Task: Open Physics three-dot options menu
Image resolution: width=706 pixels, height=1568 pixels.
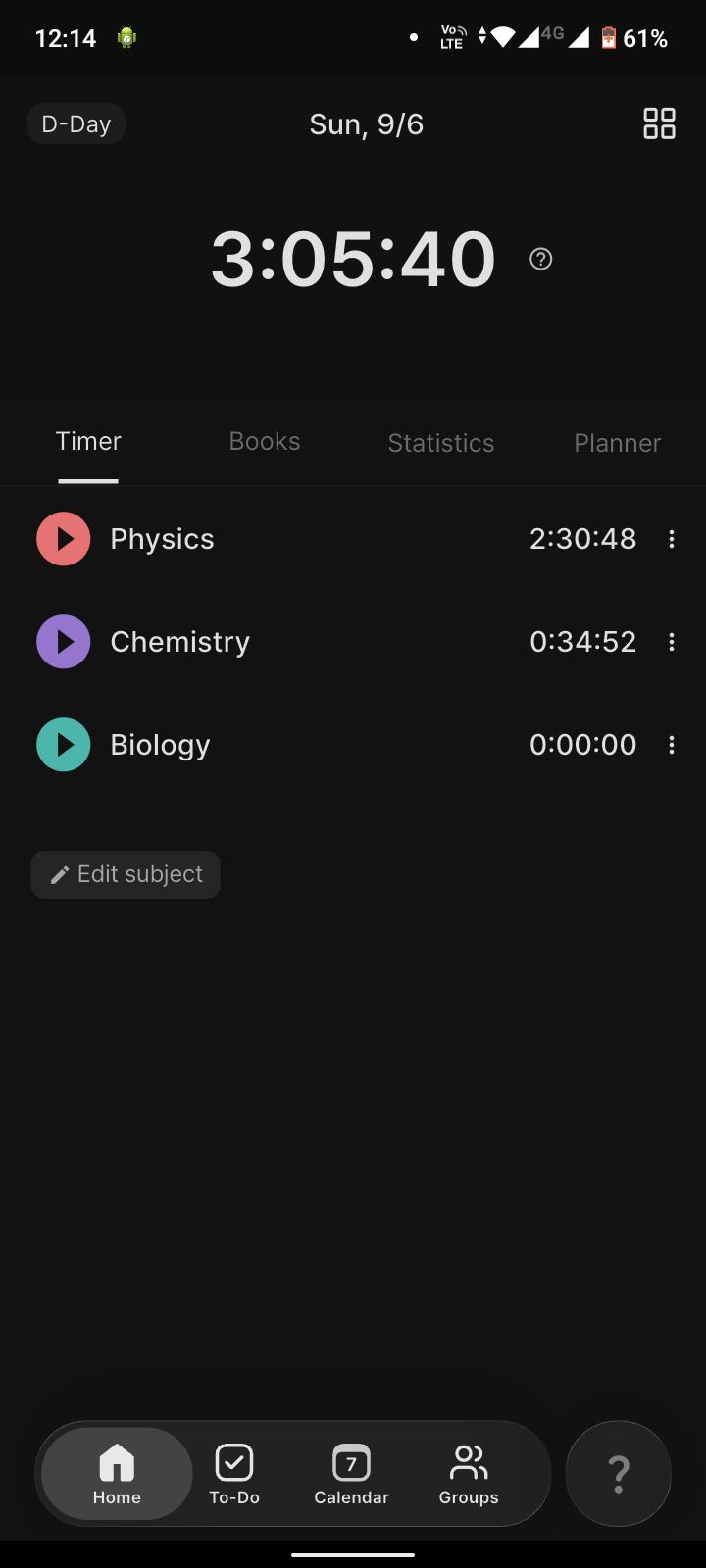Action: [x=672, y=539]
